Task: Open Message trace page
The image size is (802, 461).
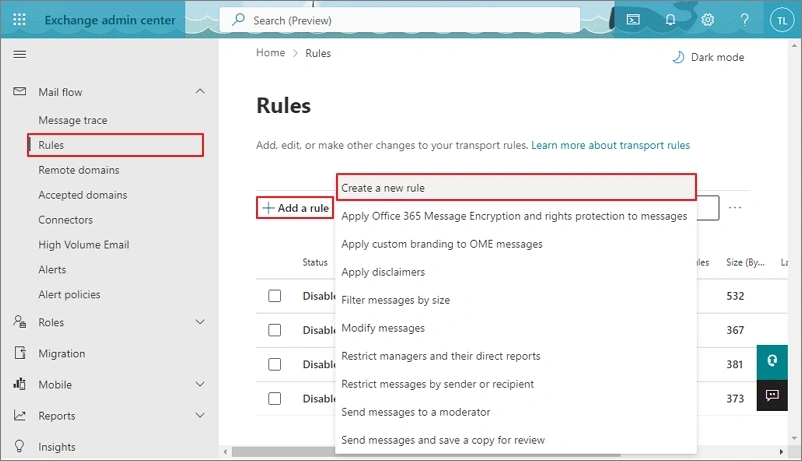Action: (x=73, y=120)
